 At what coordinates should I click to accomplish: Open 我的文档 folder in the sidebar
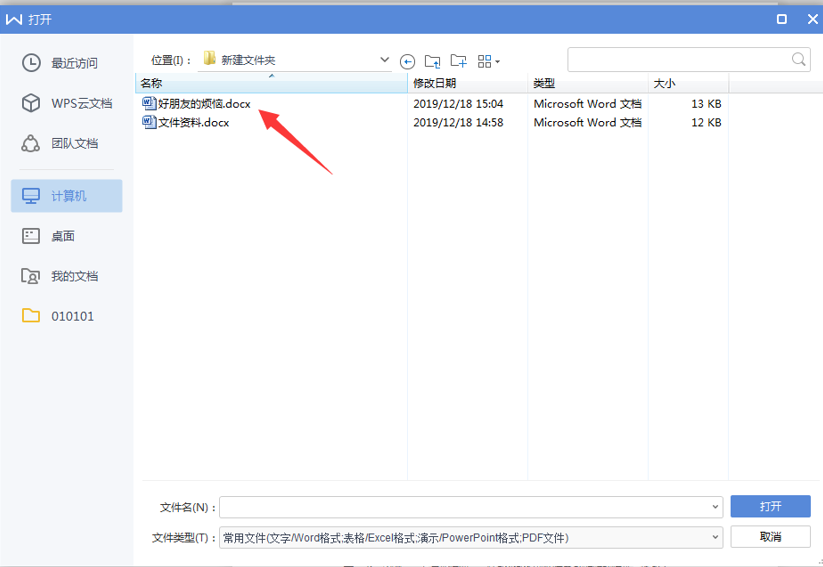pos(60,276)
